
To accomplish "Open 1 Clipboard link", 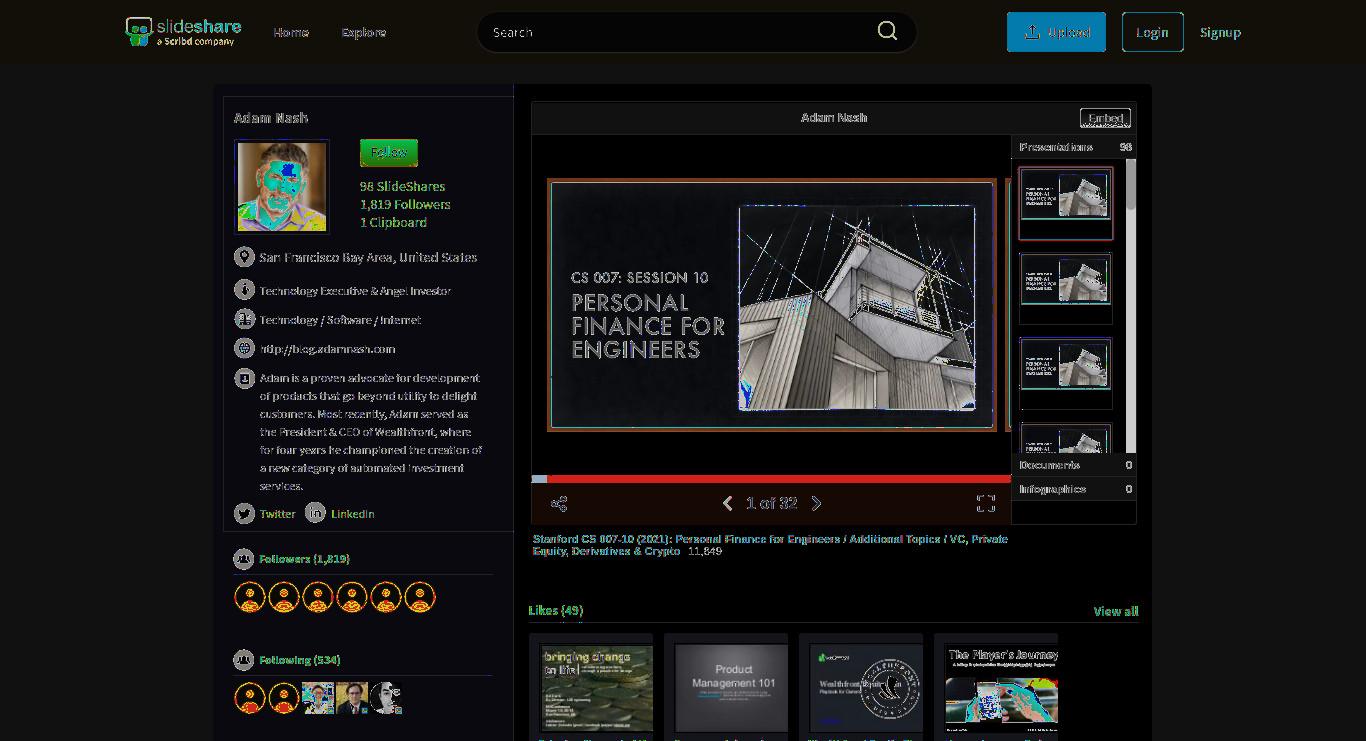I will [393, 222].
